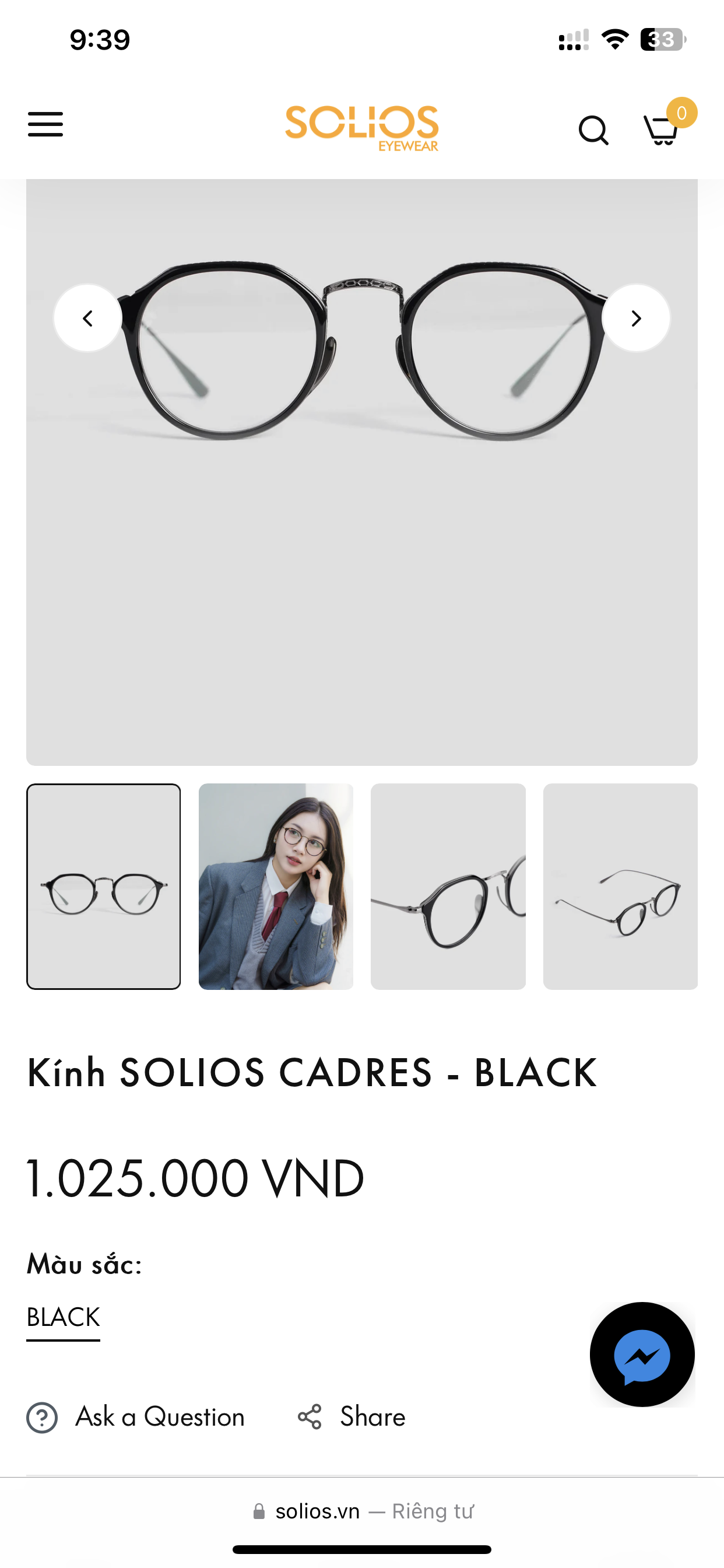Click the Ask a Question link

point(160,1416)
